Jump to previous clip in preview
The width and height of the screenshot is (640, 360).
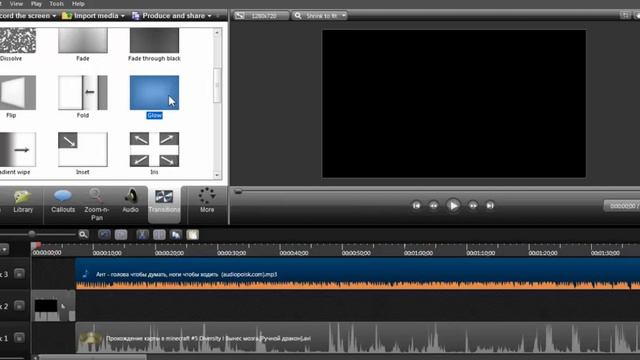tap(416, 206)
